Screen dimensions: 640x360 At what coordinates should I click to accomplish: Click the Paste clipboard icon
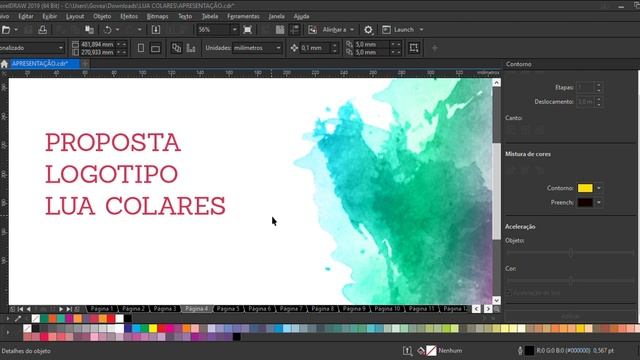click(89, 30)
